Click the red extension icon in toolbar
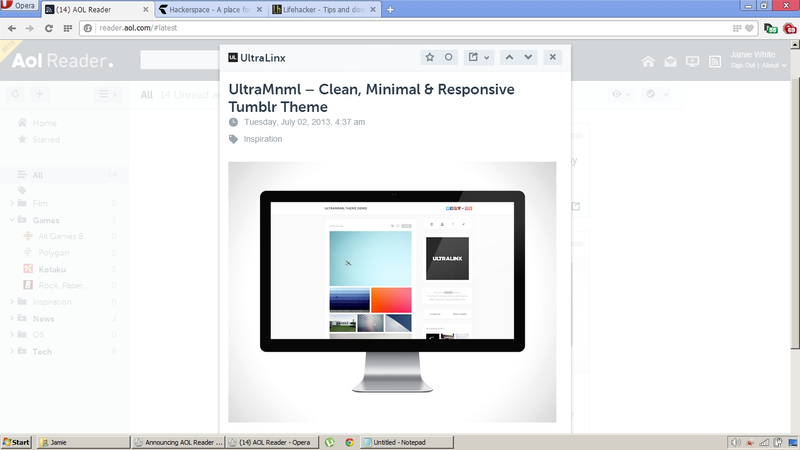Viewport: 800px width, 450px height. [790, 29]
